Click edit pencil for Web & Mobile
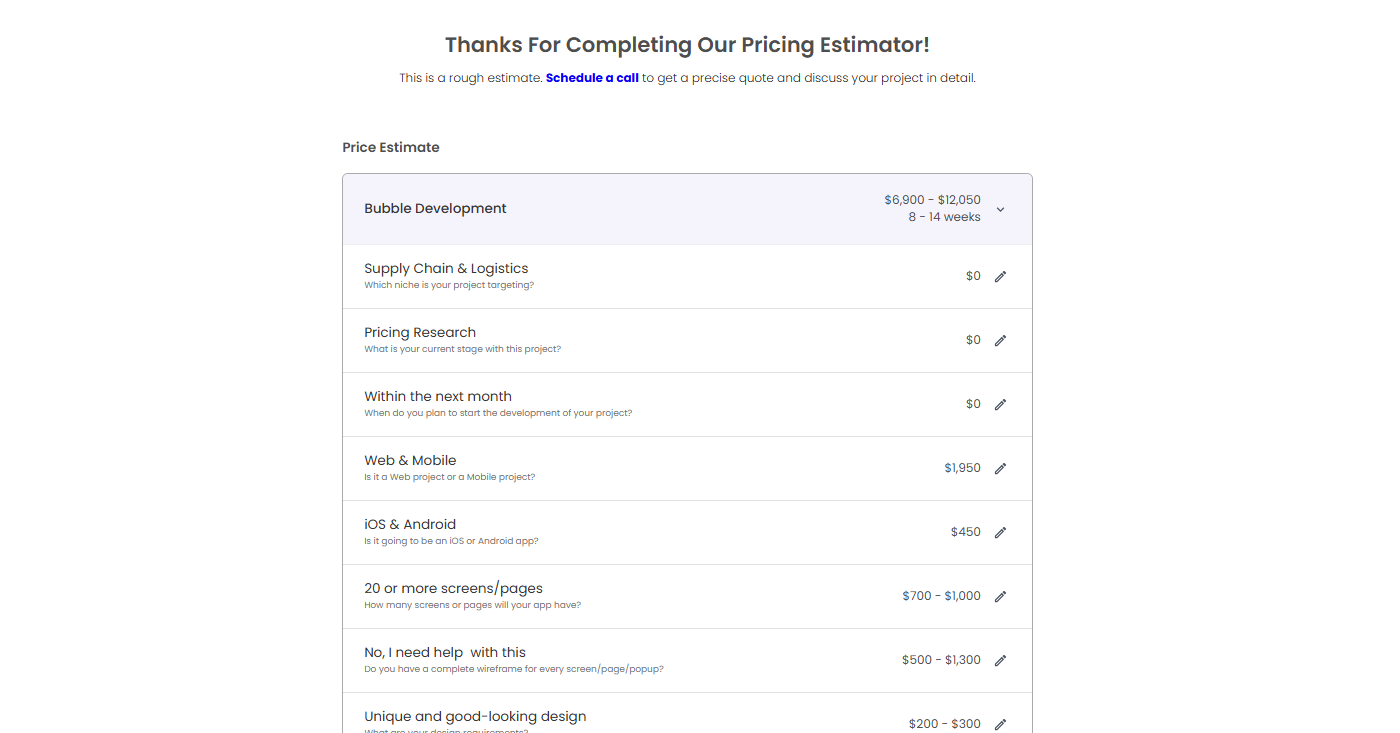Image resolution: width=1400 pixels, height=733 pixels. [1000, 468]
